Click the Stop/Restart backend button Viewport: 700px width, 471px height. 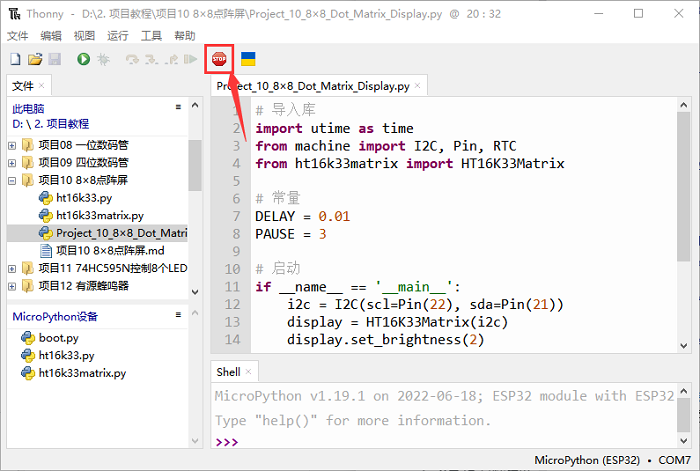(x=219, y=60)
